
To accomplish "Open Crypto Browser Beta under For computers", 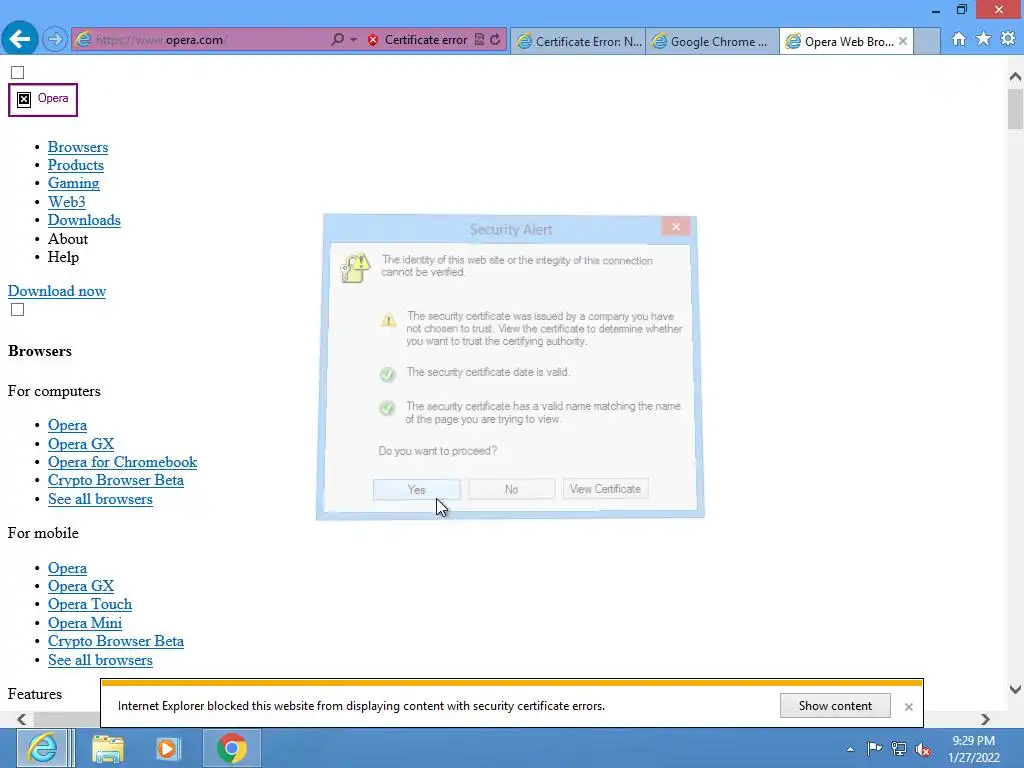I will tap(116, 481).
